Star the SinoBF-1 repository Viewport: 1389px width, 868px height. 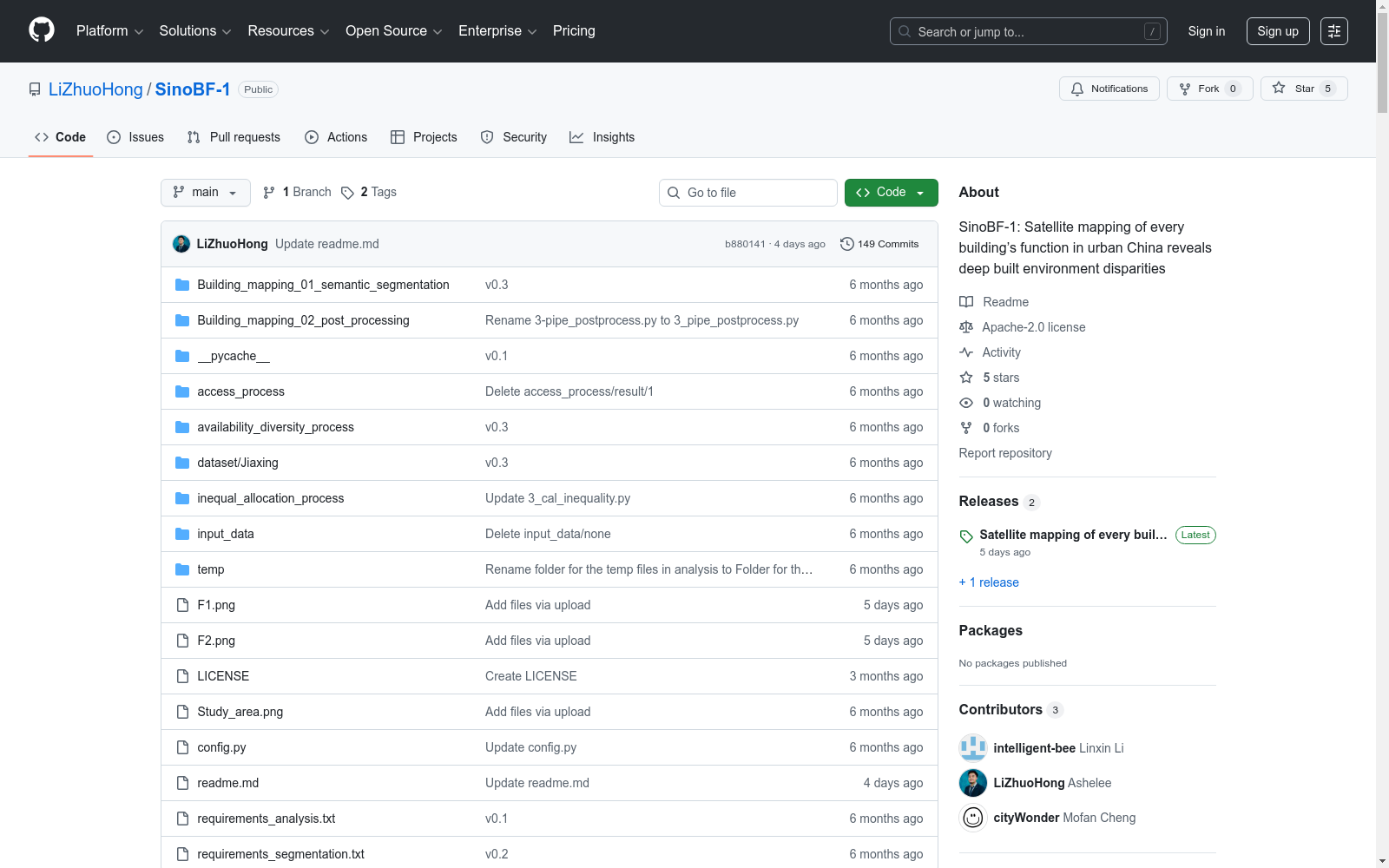(x=1303, y=89)
